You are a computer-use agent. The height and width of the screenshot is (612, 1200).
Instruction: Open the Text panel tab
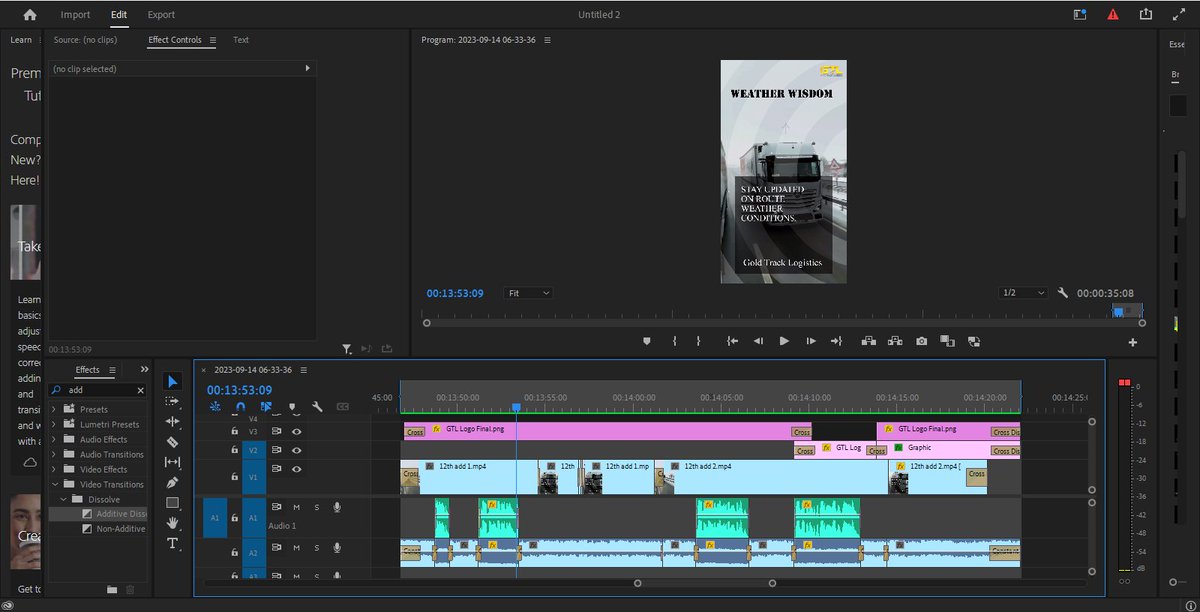241,40
